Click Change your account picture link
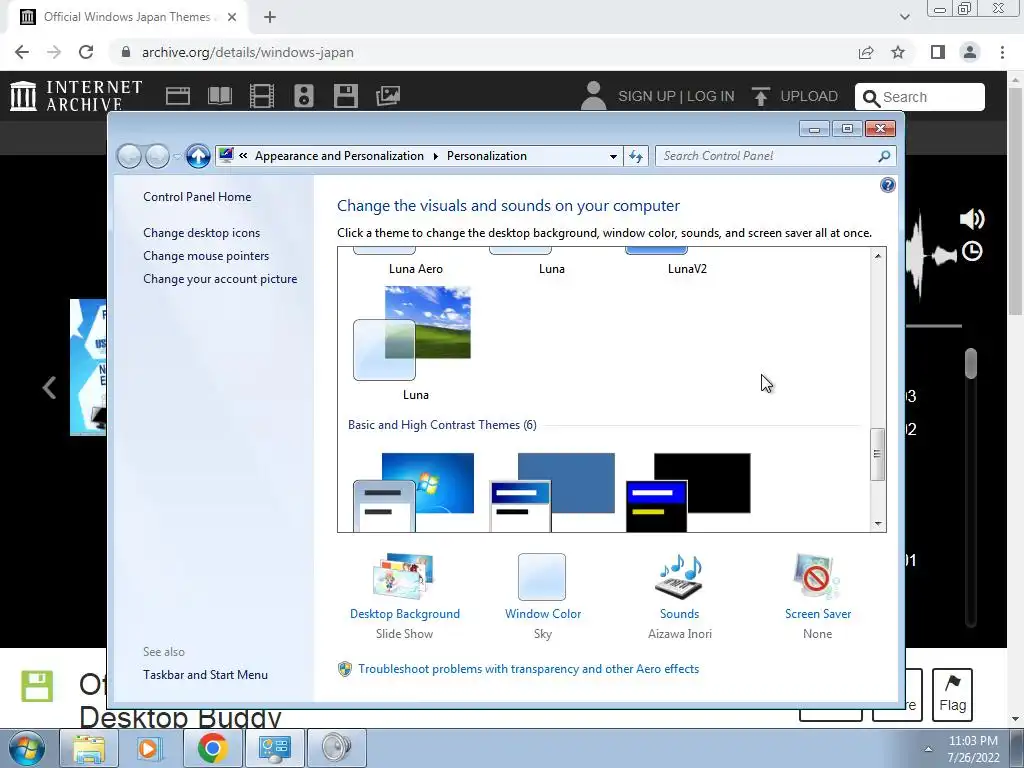 (220, 279)
